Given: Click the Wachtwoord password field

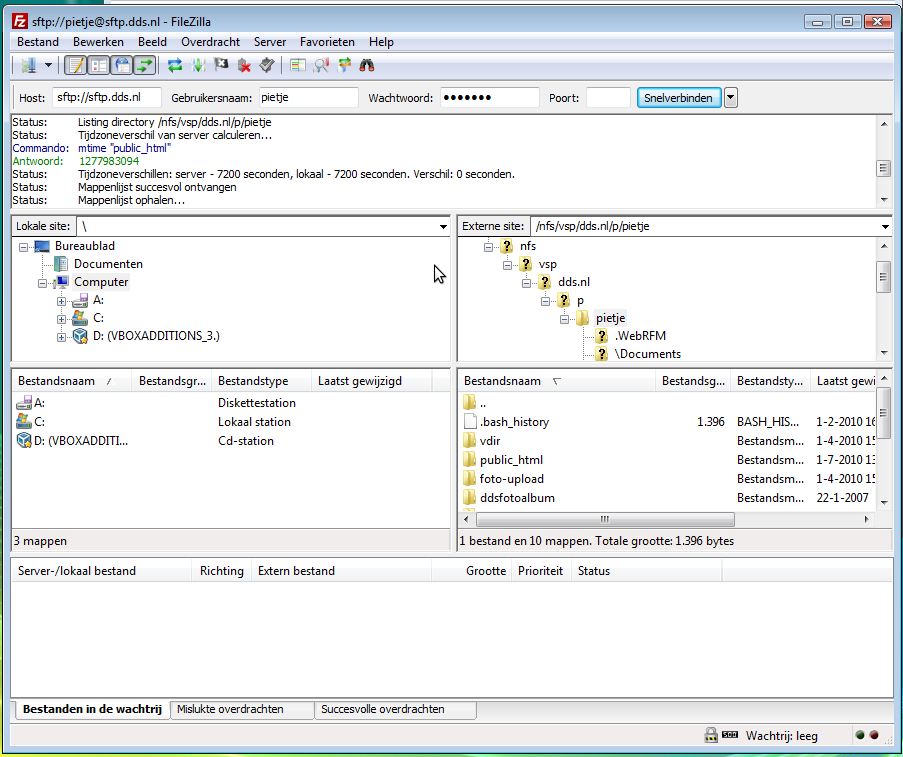Looking at the screenshot, I should (x=490, y=97).
